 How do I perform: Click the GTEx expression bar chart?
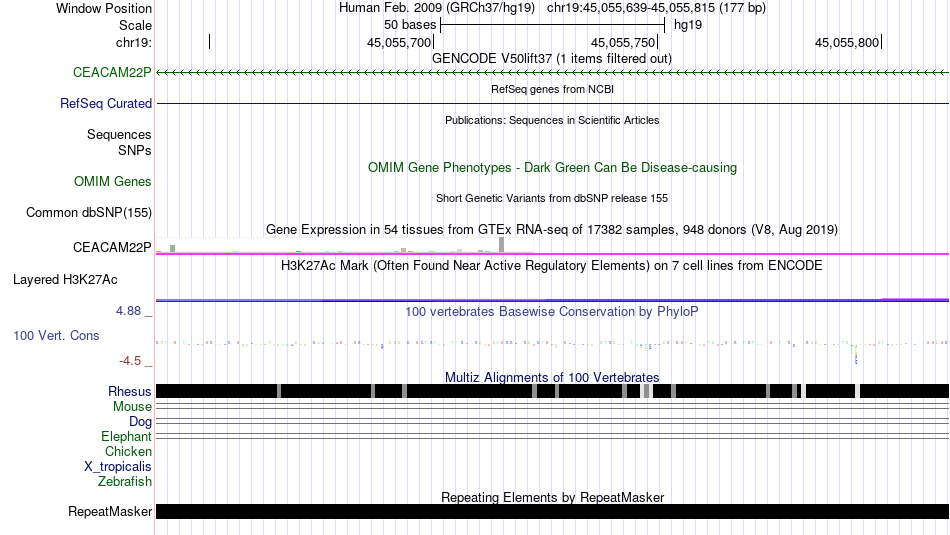(x=345, y=245)
